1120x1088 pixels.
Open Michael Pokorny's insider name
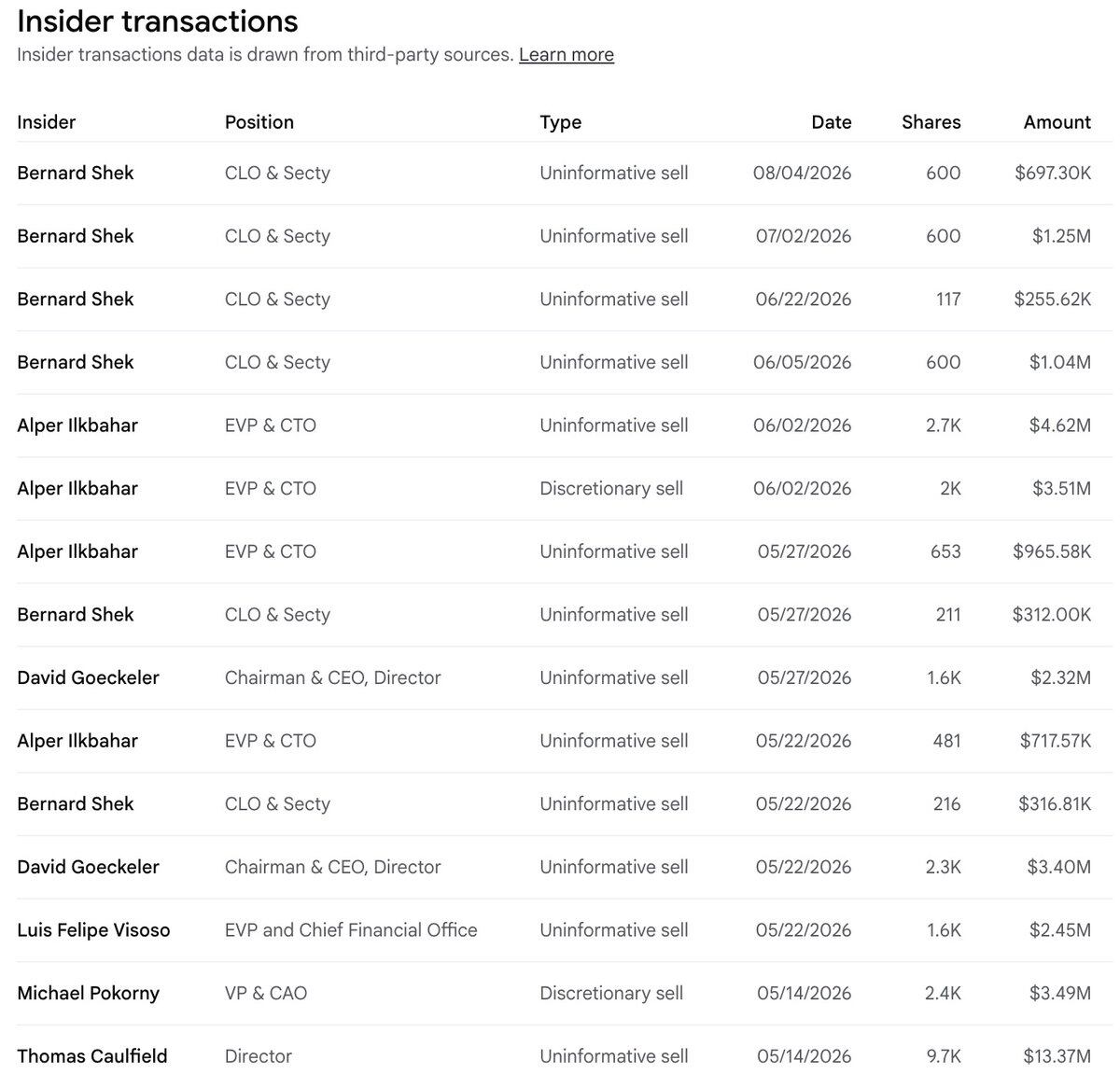coord(88,993)
